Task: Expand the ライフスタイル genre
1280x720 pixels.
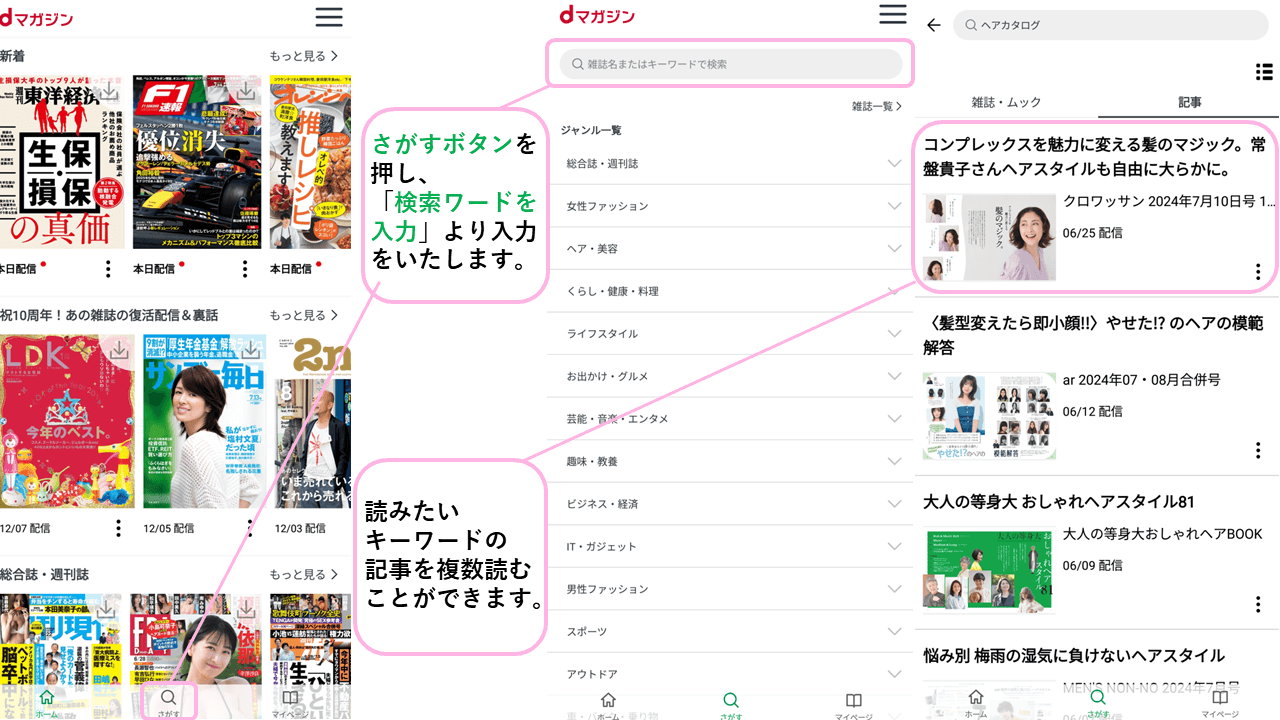Action: [895, 333]
